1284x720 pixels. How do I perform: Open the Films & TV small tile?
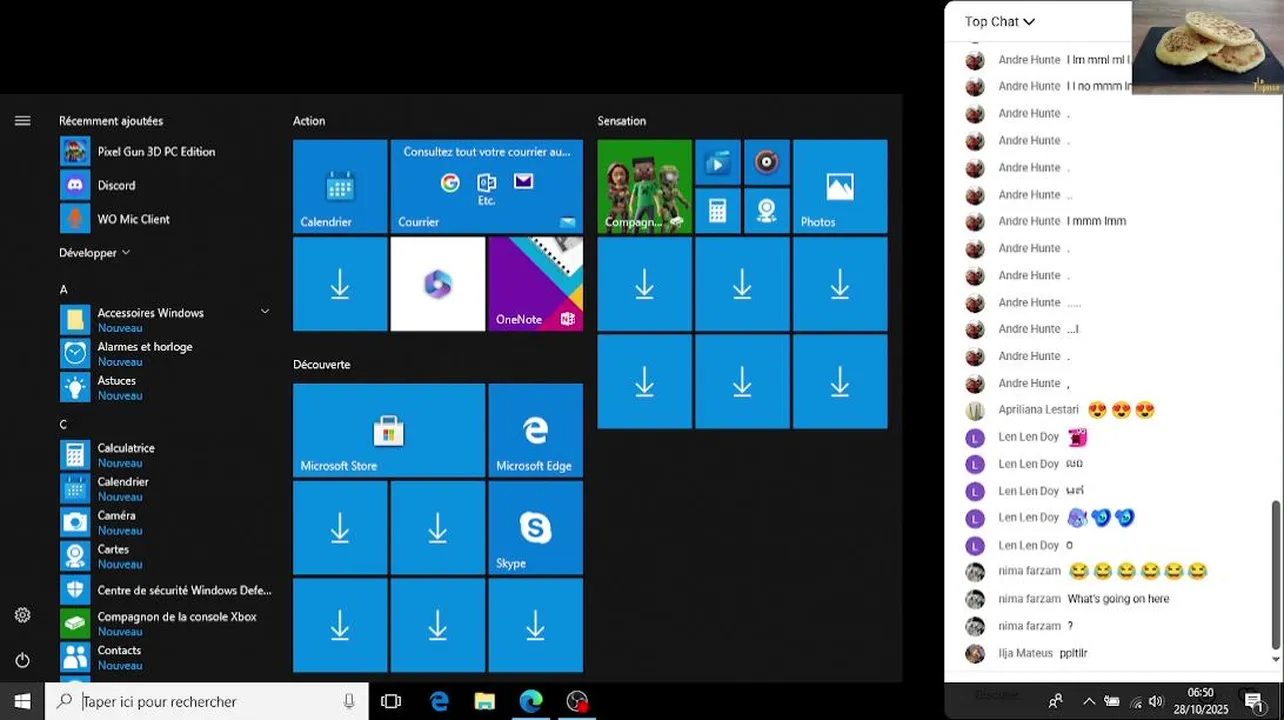(x=717, y=162)
